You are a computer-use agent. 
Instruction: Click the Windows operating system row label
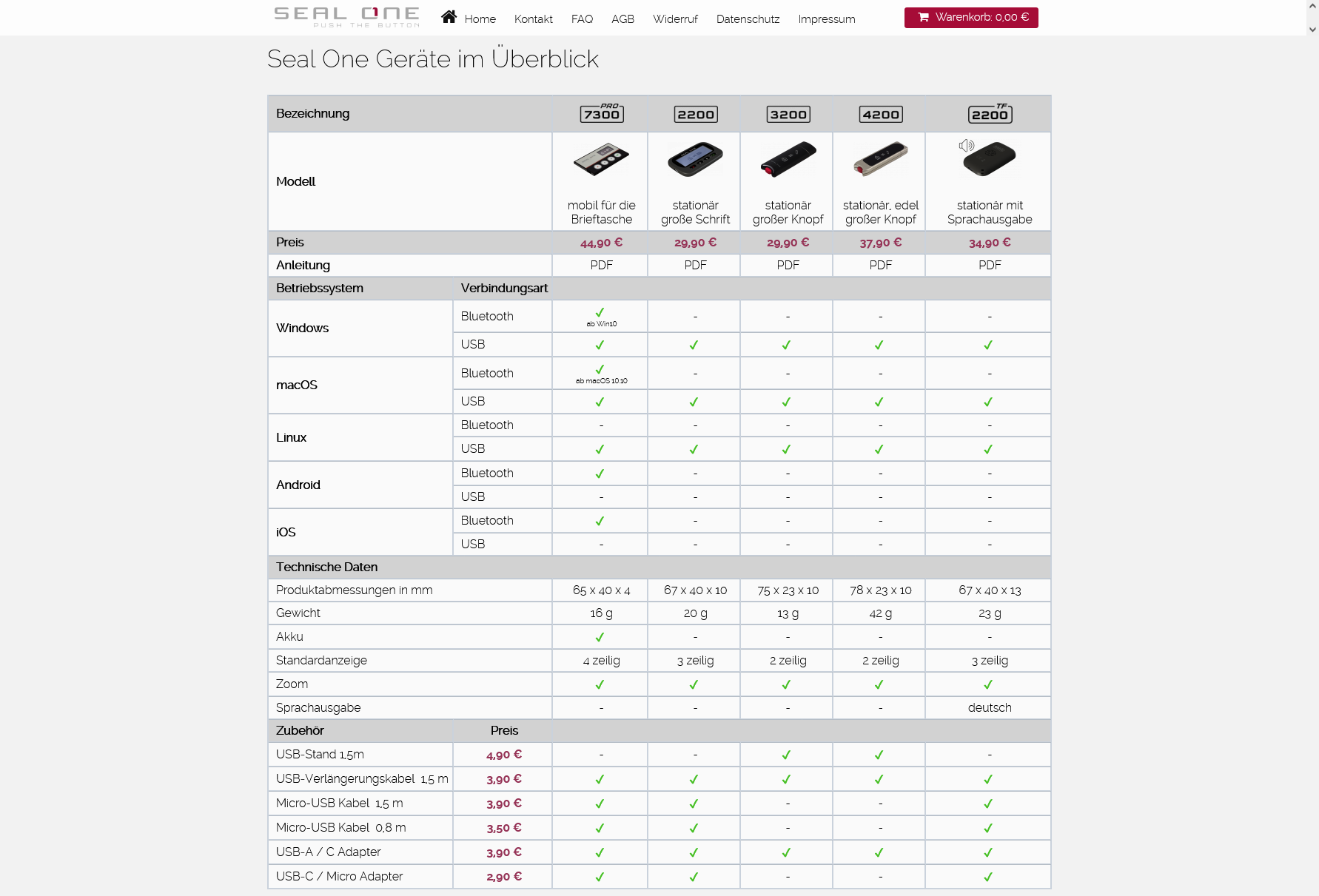click(302, 329)
